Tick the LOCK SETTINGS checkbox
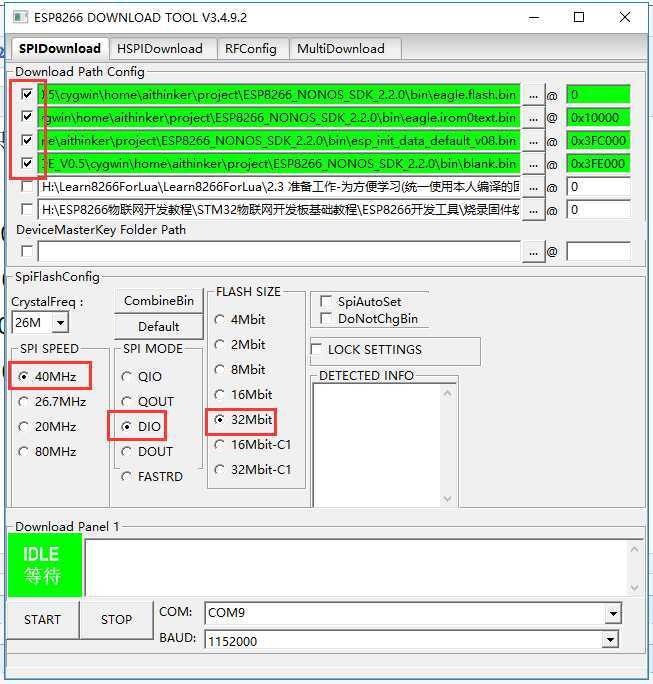The image size is (653, 684). (x=316, y=349)
